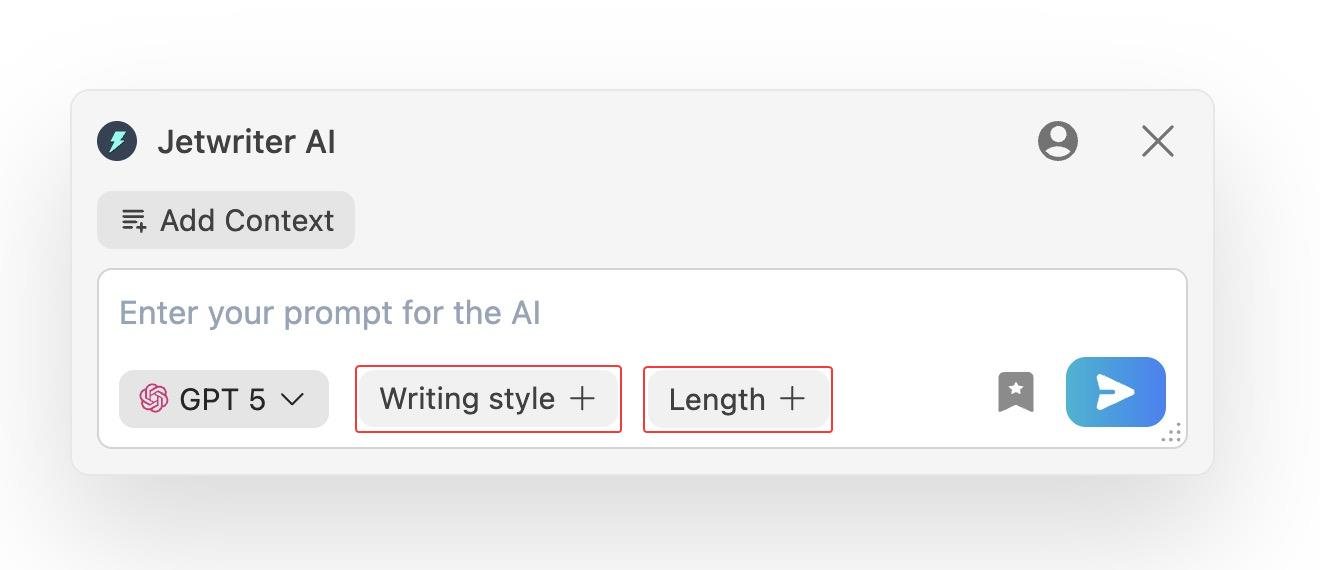Click the Jetwriter lightning bolt logo

117,141
